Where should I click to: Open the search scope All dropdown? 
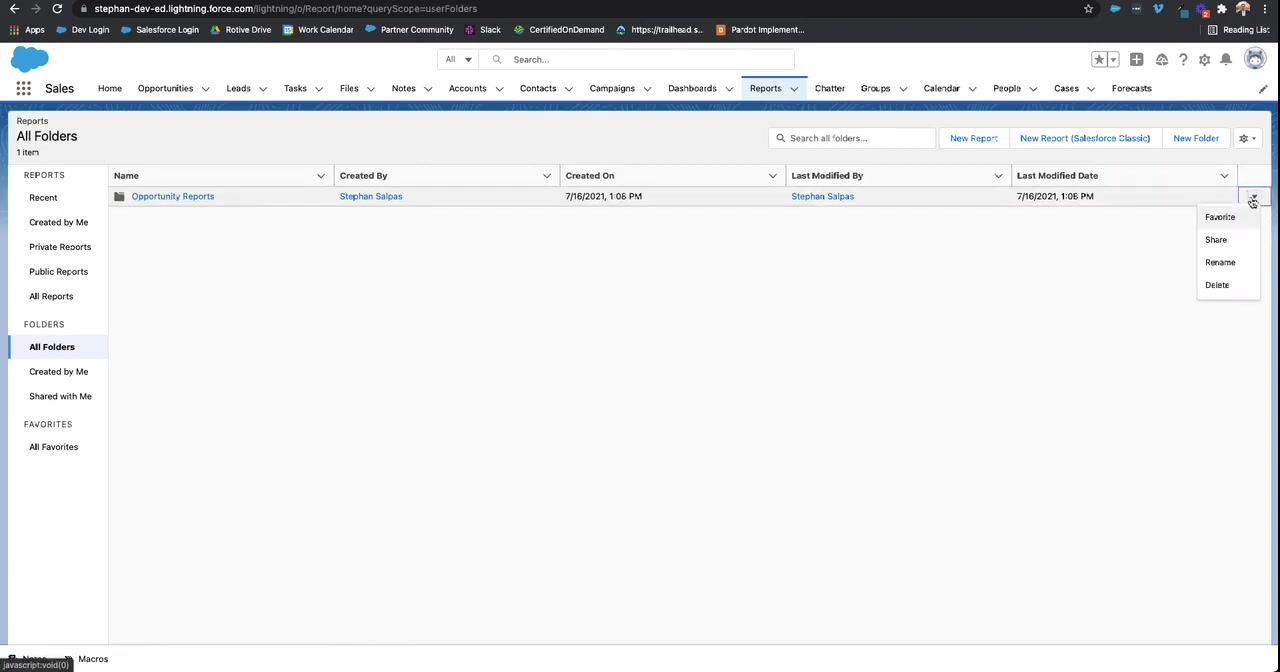(x=458, y=59)
